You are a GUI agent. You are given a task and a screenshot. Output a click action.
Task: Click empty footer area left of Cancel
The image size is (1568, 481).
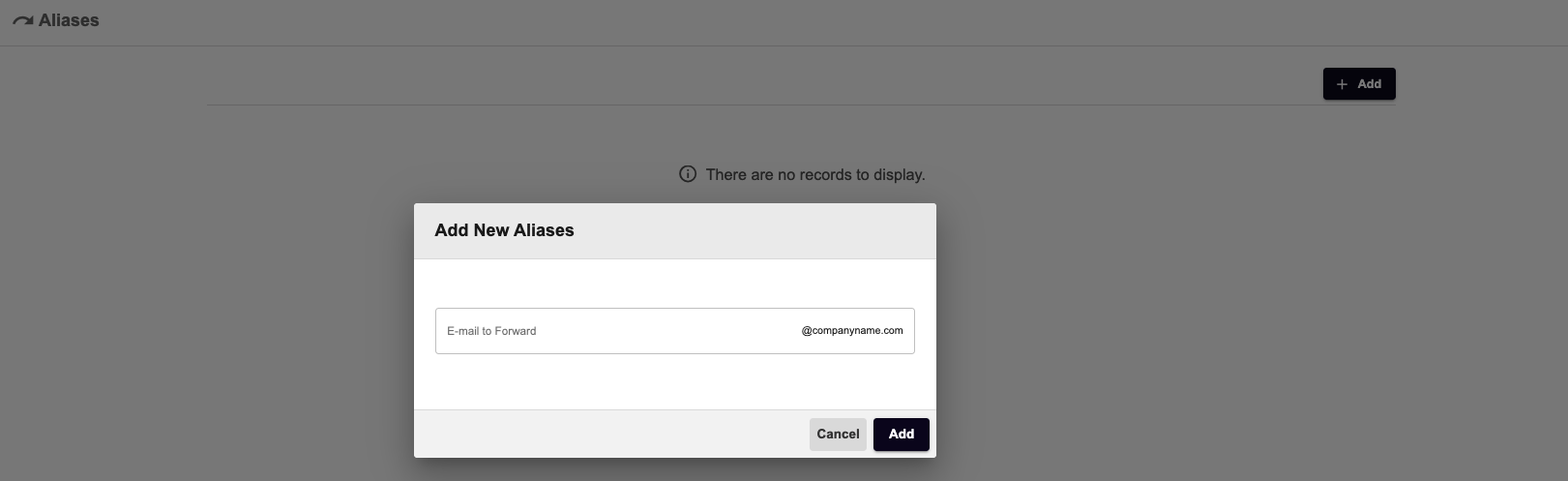pyautogui.click(x=609, y=435)
